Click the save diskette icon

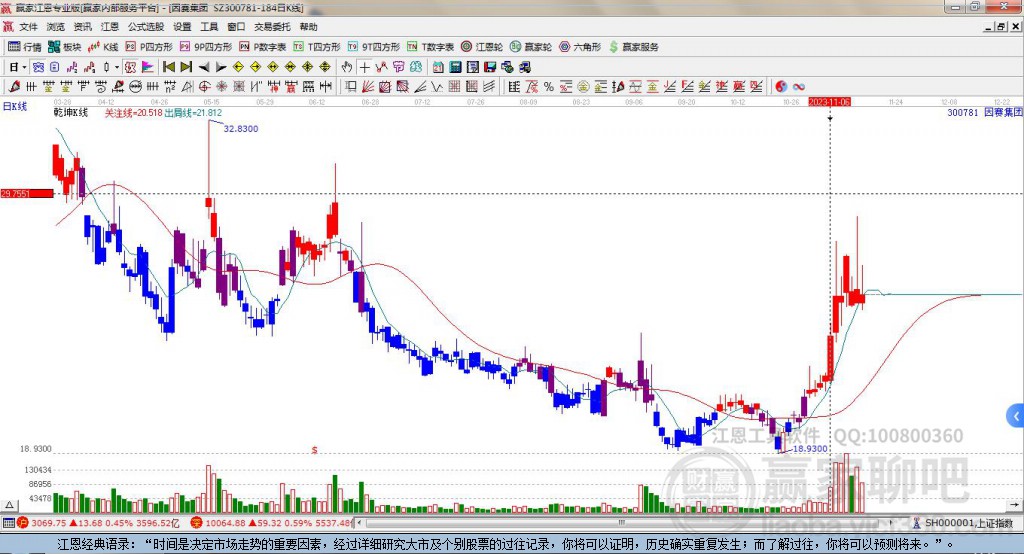point(490,67)
